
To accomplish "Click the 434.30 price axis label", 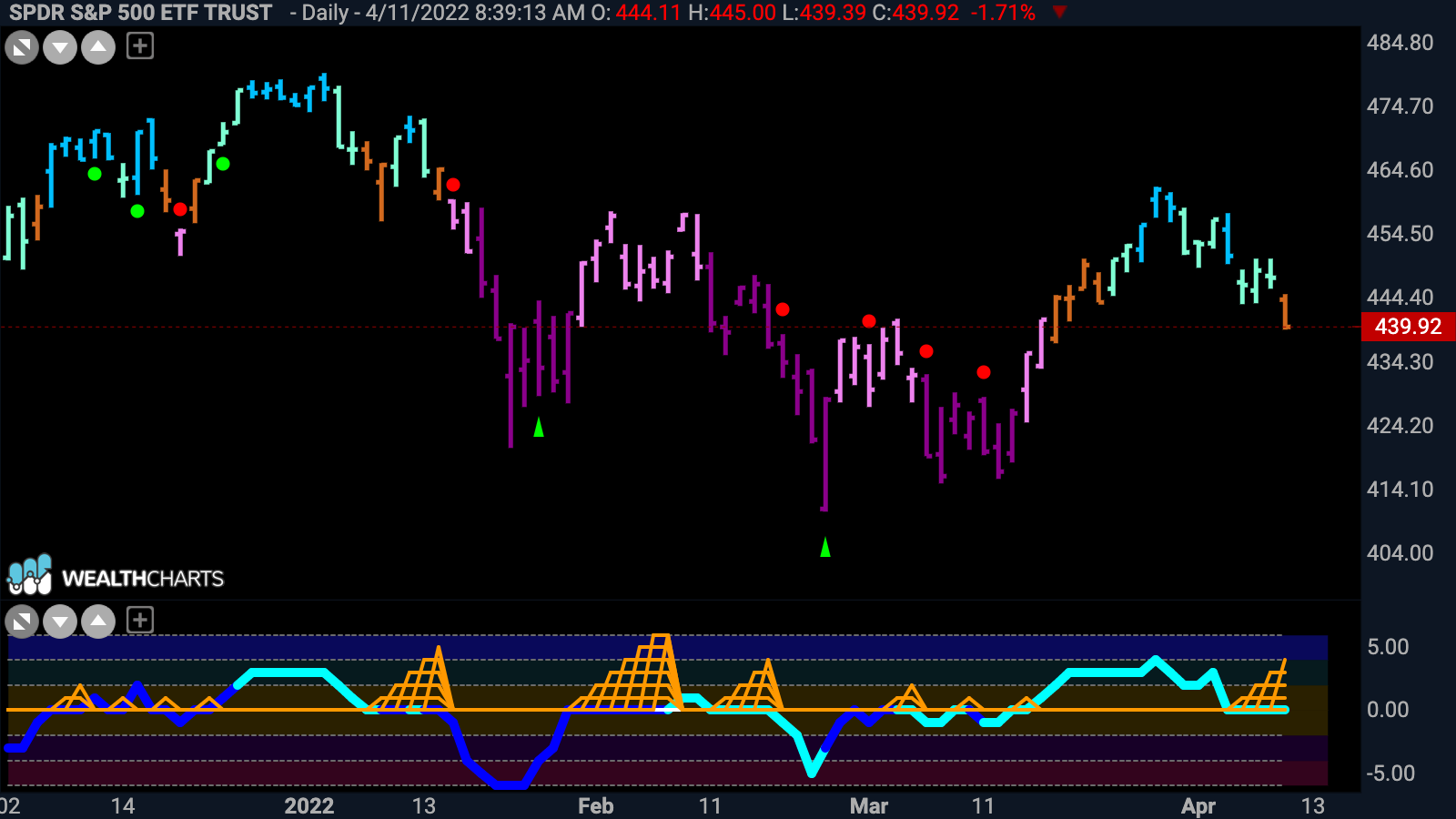I will click(1400, 362).
